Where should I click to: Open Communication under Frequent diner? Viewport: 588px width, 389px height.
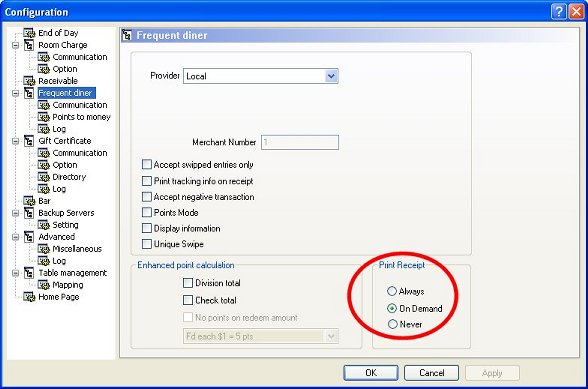tap(80, 105)
